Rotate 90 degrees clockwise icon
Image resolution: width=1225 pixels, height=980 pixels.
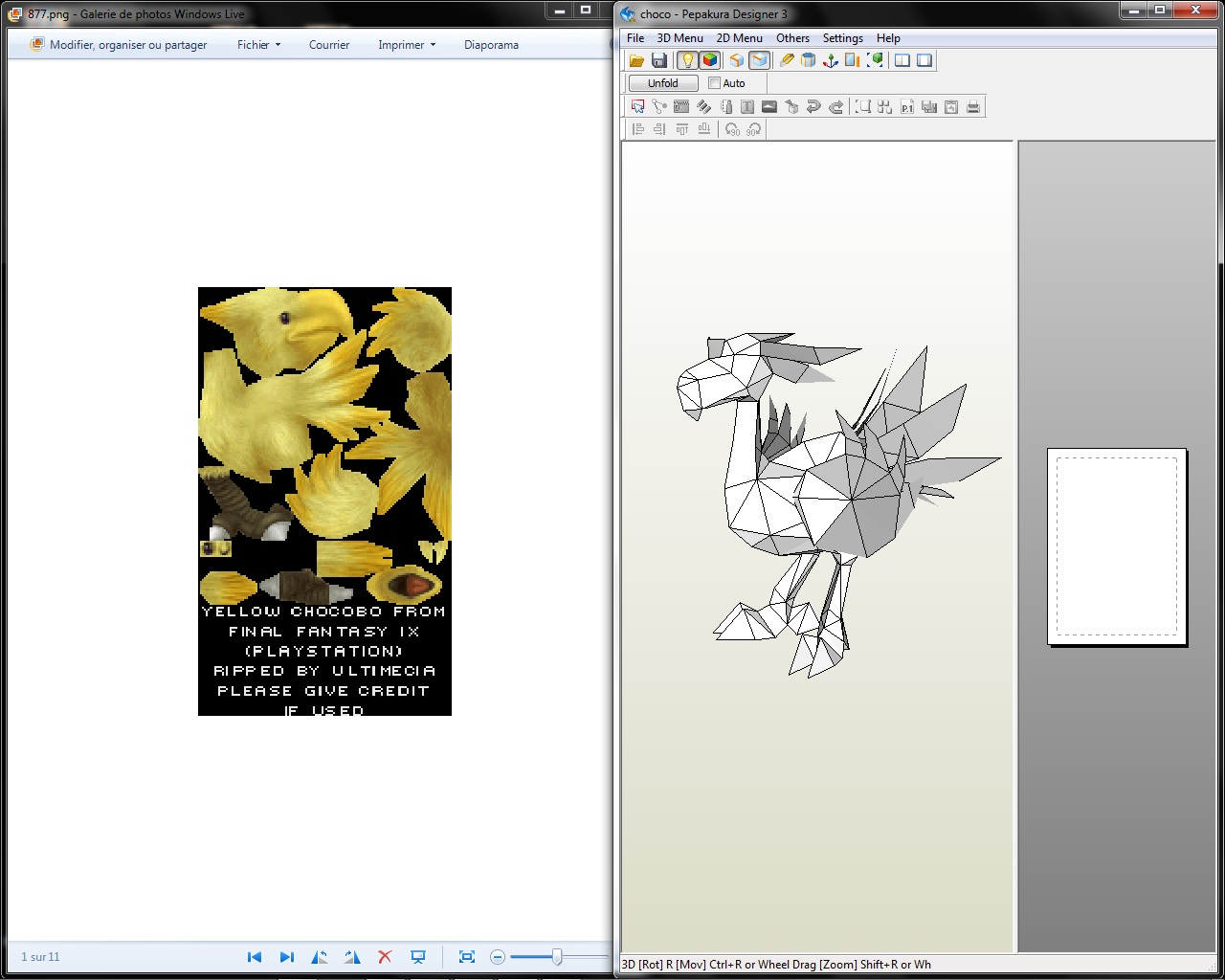click(x=754, y=129)
